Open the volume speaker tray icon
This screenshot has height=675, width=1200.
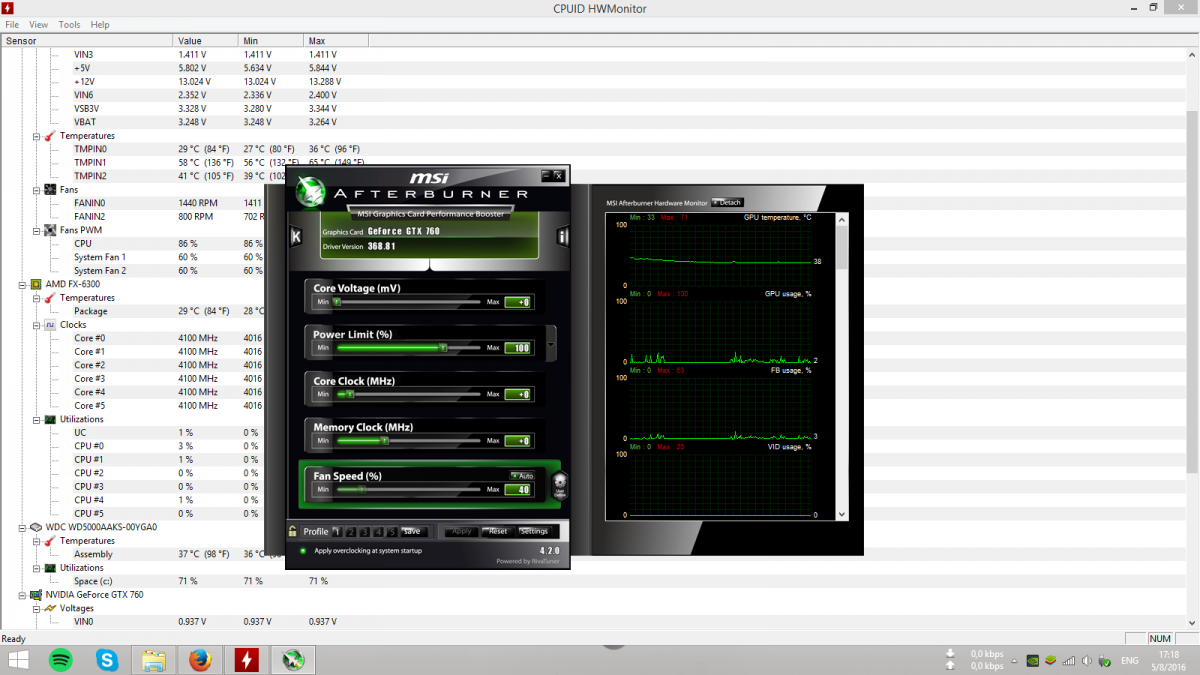(1085, 661)
